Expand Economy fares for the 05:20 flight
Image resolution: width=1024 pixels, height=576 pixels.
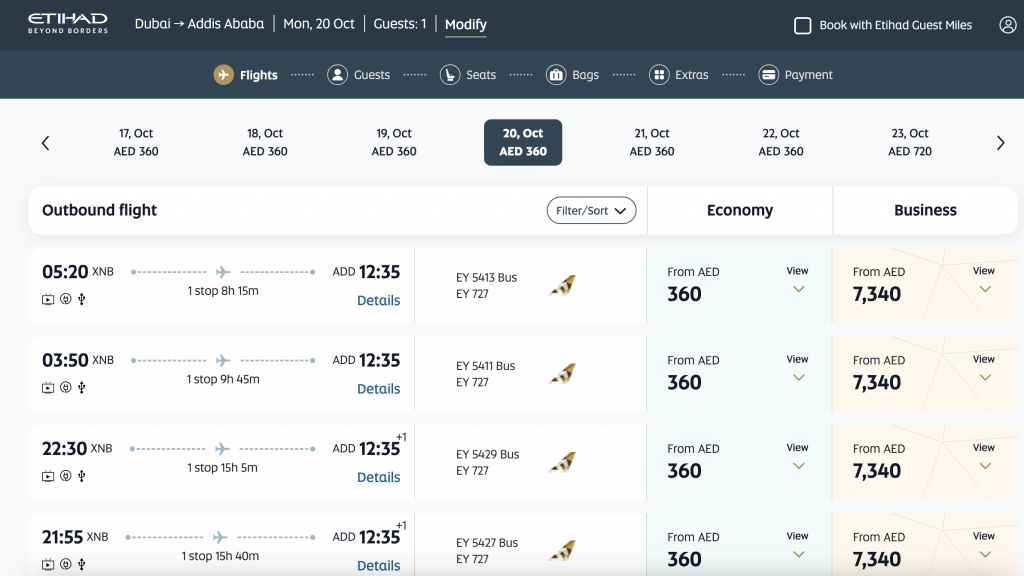[x=797, y=282]
